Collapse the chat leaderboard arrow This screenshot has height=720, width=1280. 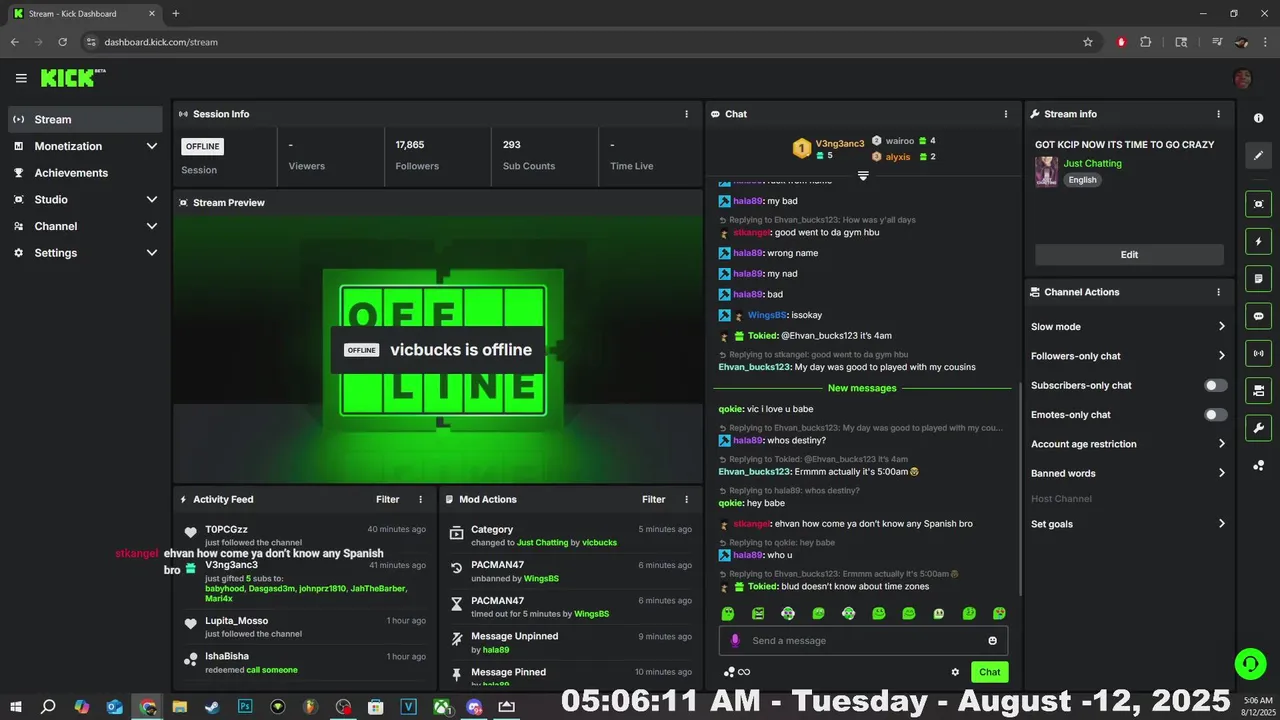(x=863, y=175)
